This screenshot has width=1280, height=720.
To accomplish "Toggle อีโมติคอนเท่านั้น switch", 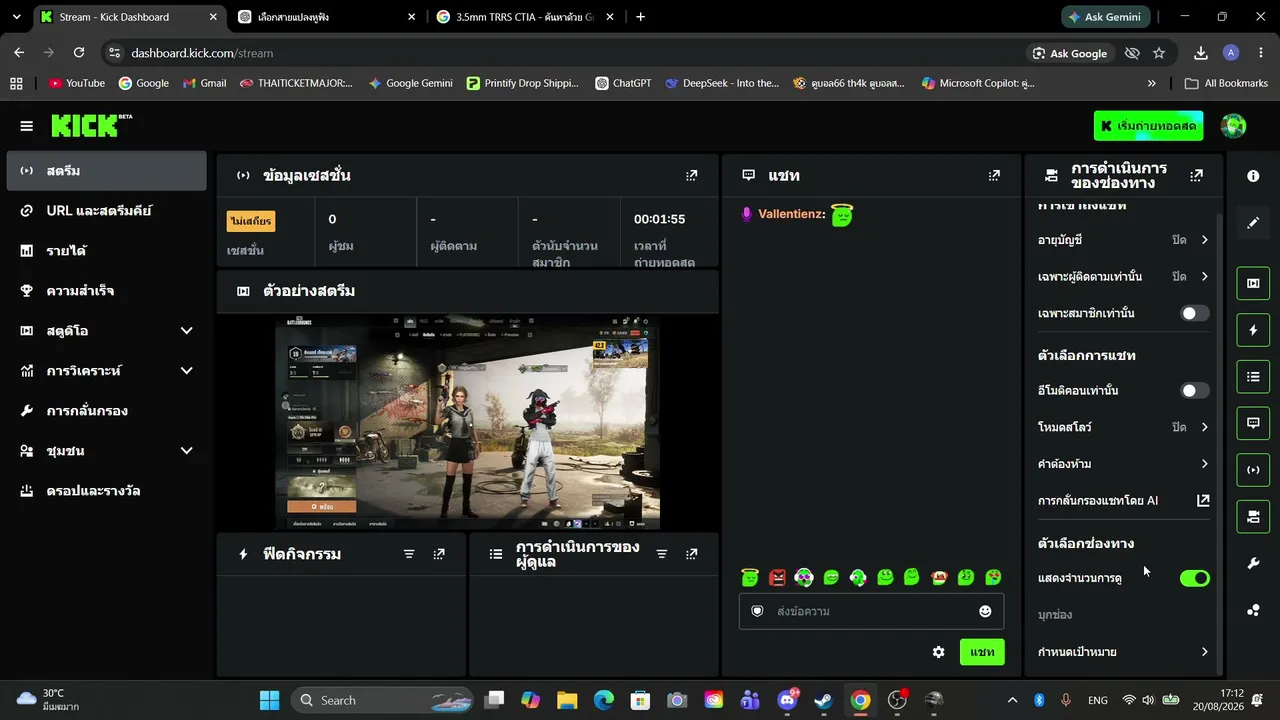I will pyautogui.click(x=1194, y=391).
